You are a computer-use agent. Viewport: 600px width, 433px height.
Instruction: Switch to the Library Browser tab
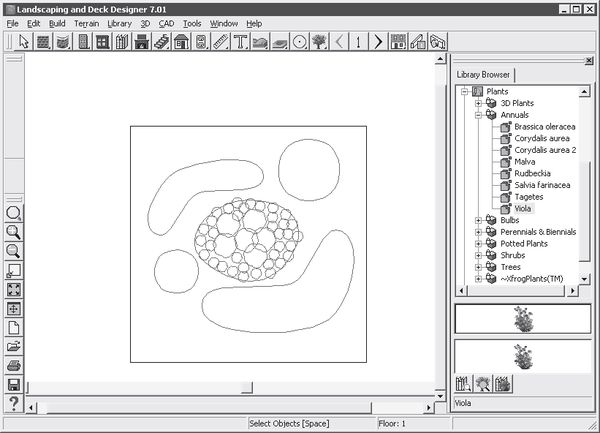click(484, 75)
